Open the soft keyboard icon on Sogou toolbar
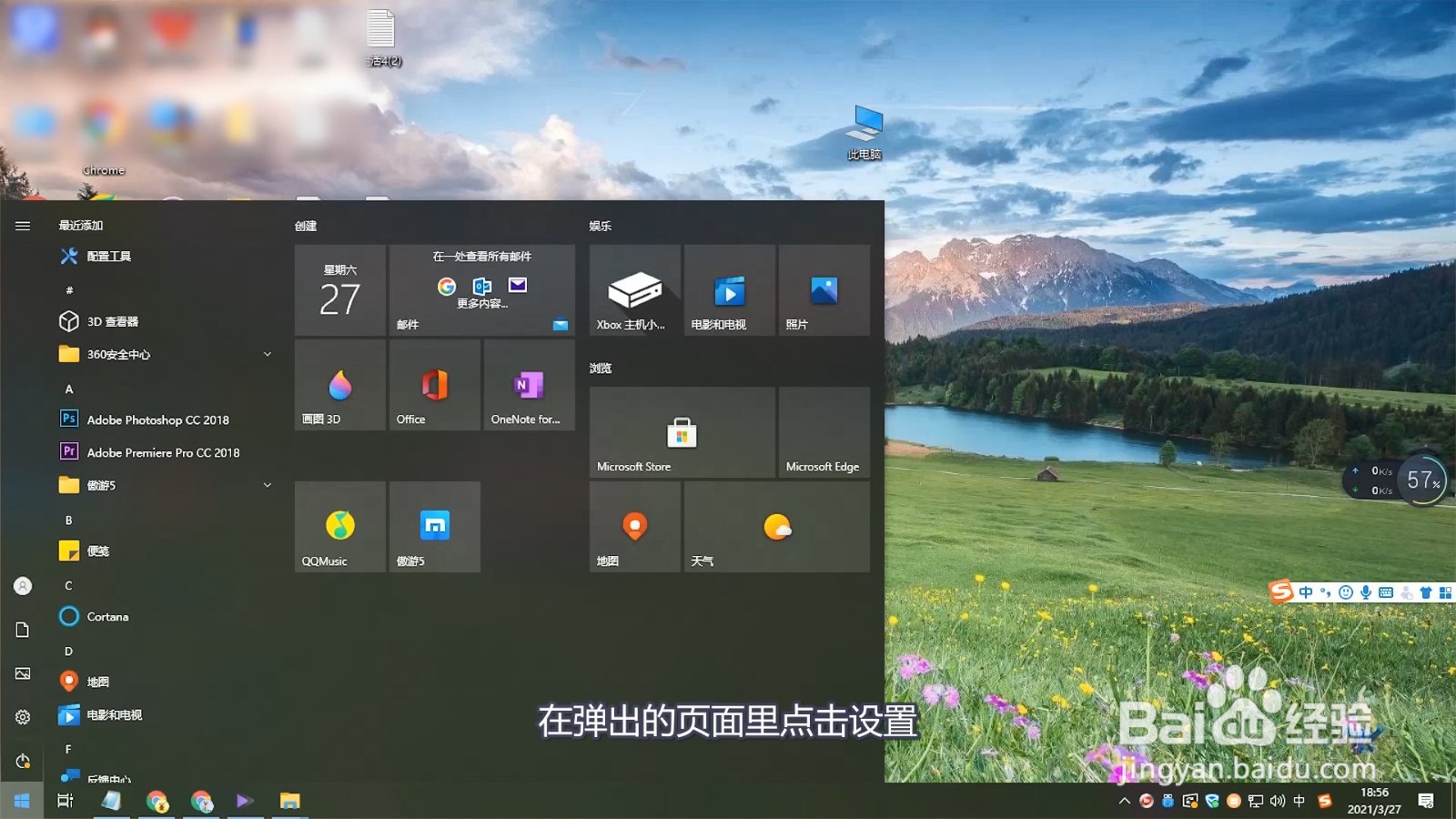This screenshot has height=819, width=1456. [x=1386, y=592]
